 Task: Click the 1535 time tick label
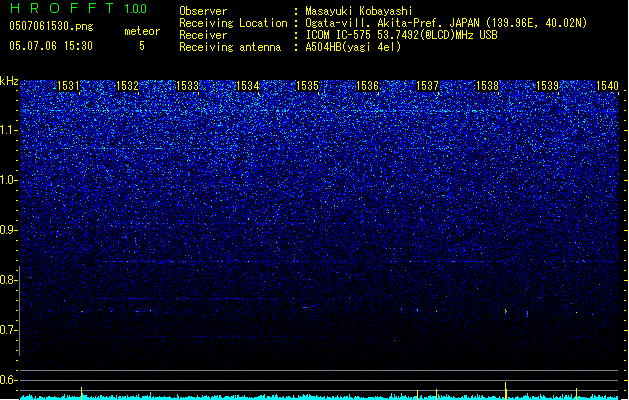tap(307, 86)
